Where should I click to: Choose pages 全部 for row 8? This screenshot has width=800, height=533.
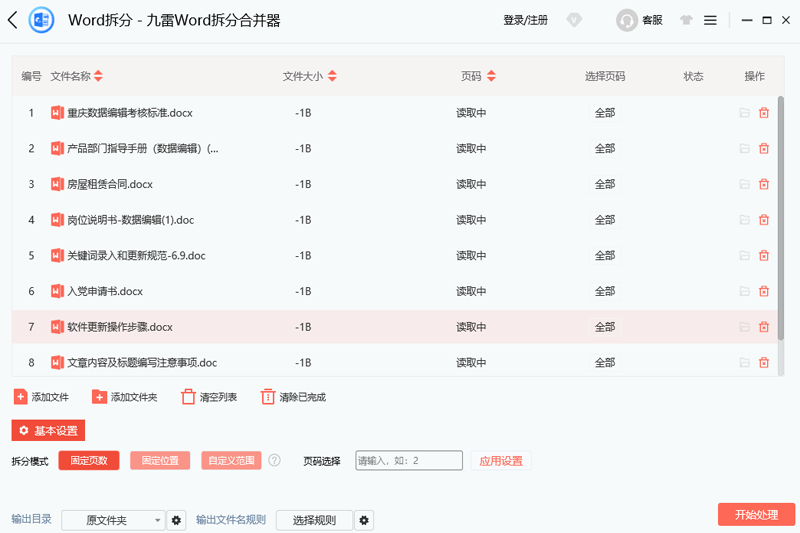pyautogui.click(x=605, y=363)
